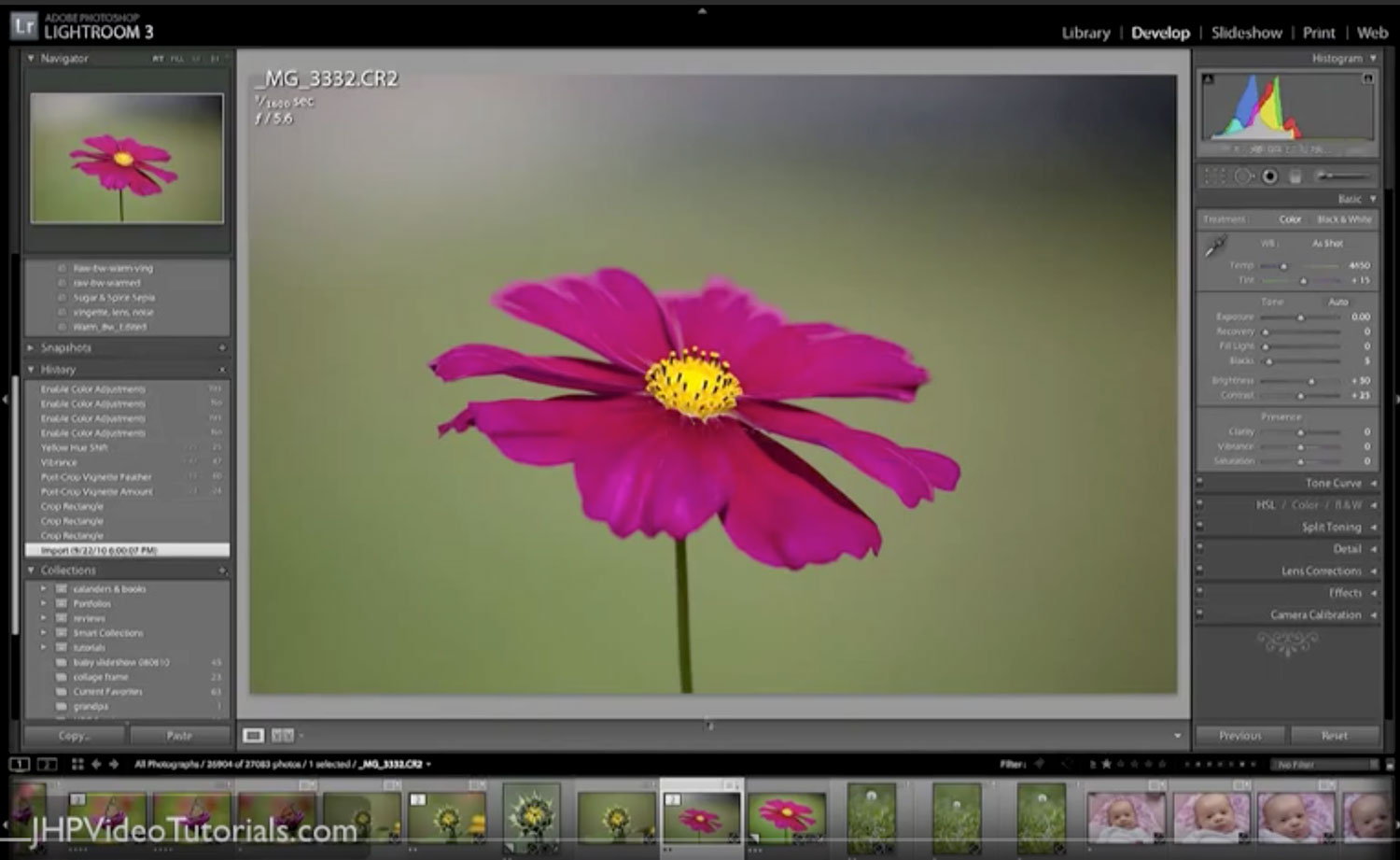This screenshot has width=1400, height=860.
Task: Switch Treatment to Black & White
Action: pos(1343,219)
